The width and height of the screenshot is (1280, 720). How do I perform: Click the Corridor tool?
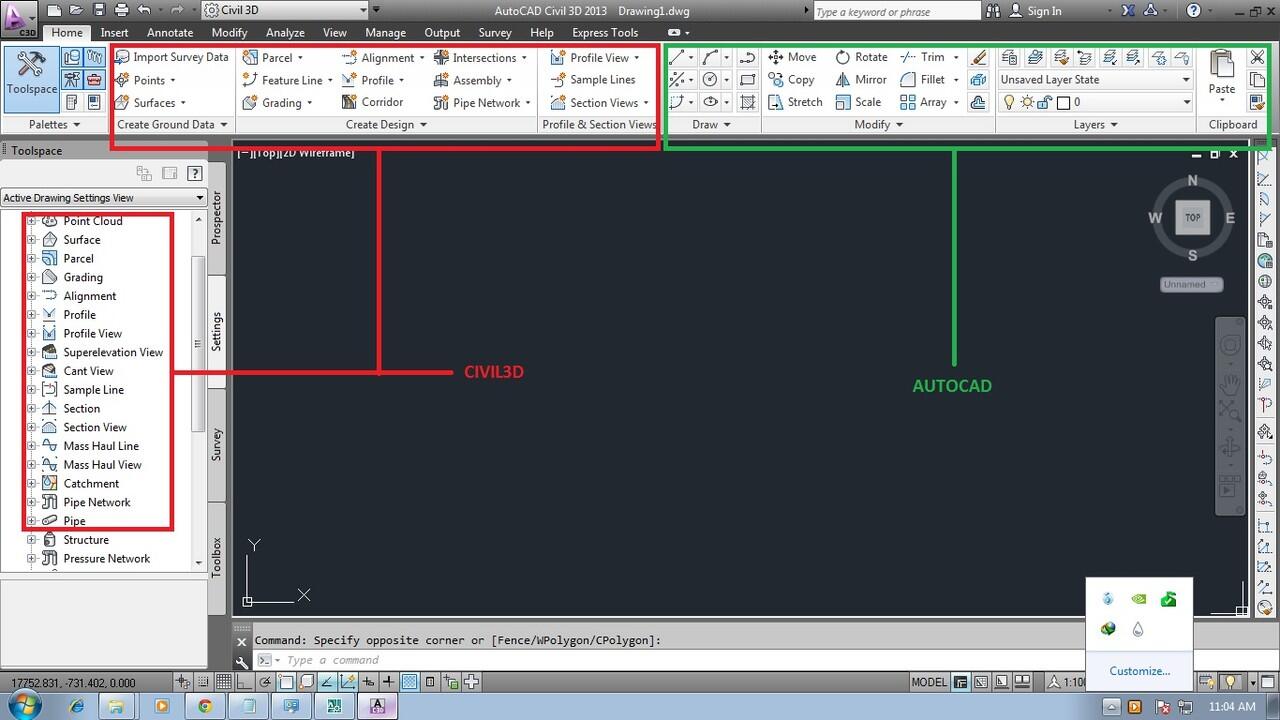click(x=372, y=102)
